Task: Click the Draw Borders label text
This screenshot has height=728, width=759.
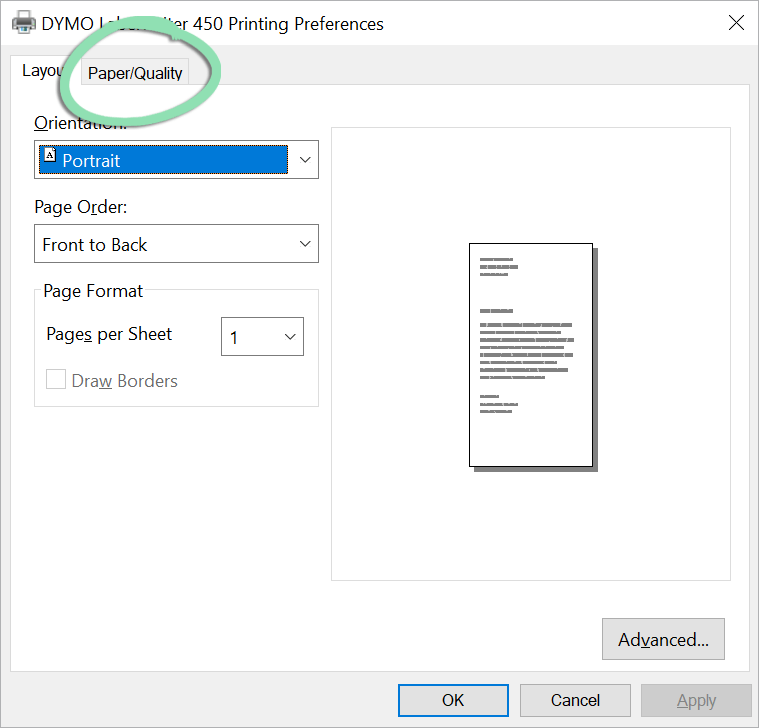Action: pyautogui.click(x=124, y=381)
